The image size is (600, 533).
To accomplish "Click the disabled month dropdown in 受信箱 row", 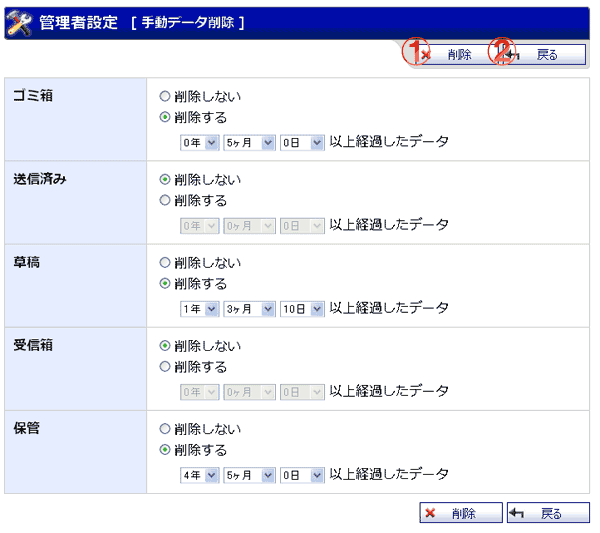I will click(x=249, y=392).
